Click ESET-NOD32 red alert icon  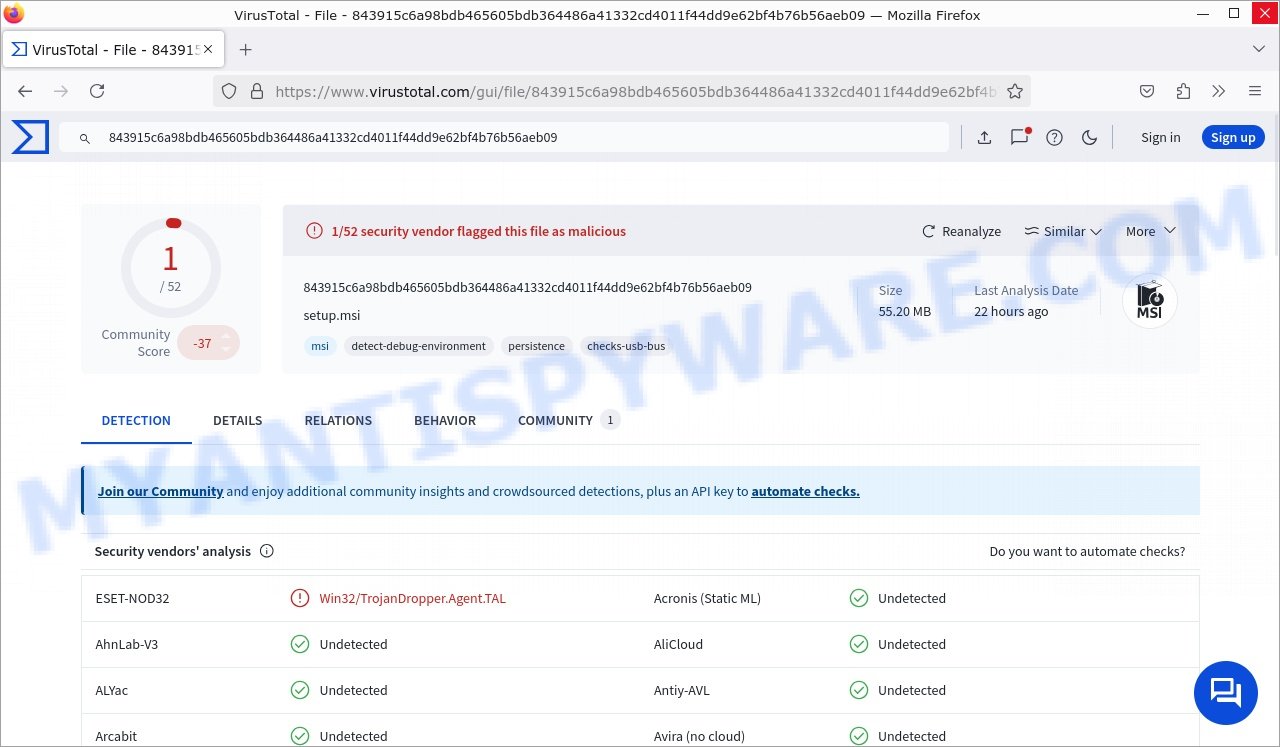[x=300, y=598]
